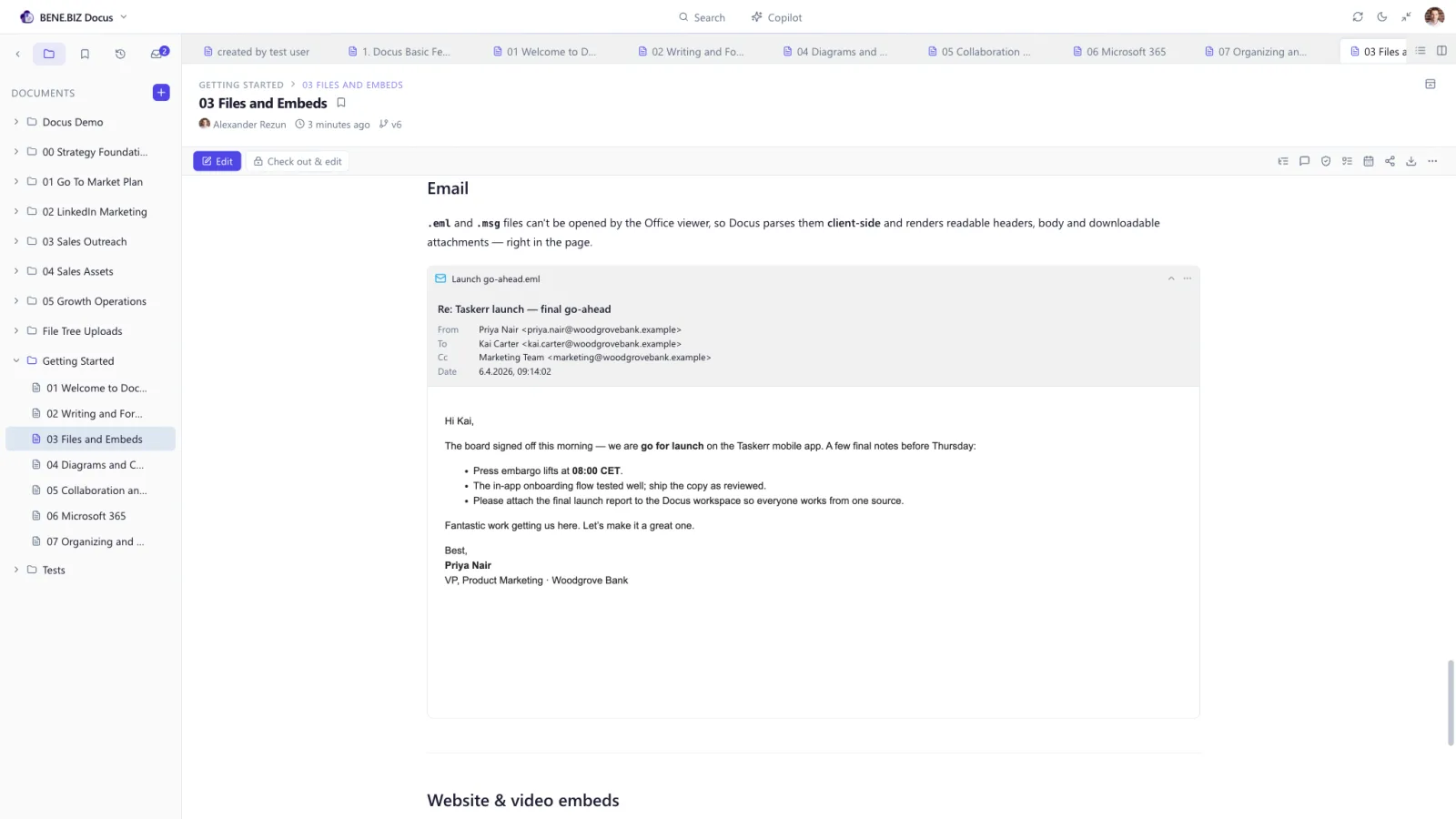Add a new document with plus button

pyautogui.click(x=161, y=92)
